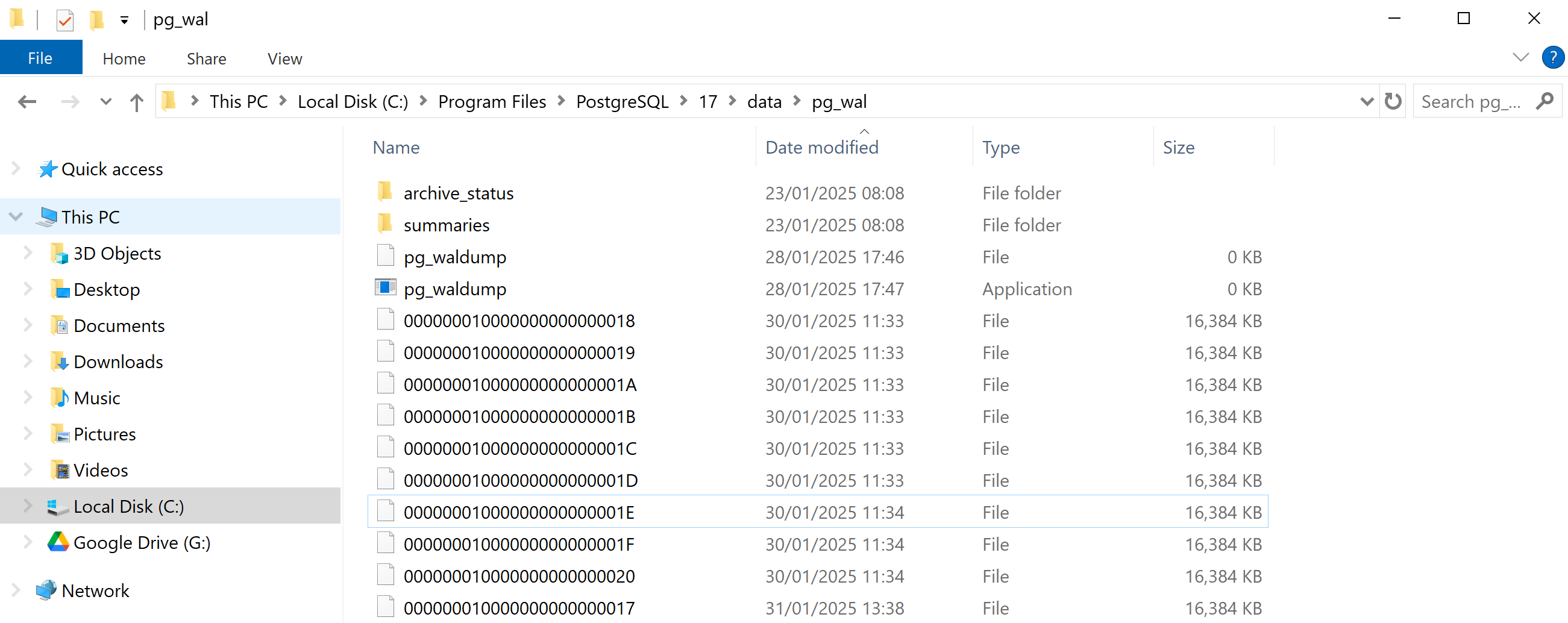Refresh the pg_wal folder view
Viewport: 1568px width, 623px height.
coord(1393,101)
